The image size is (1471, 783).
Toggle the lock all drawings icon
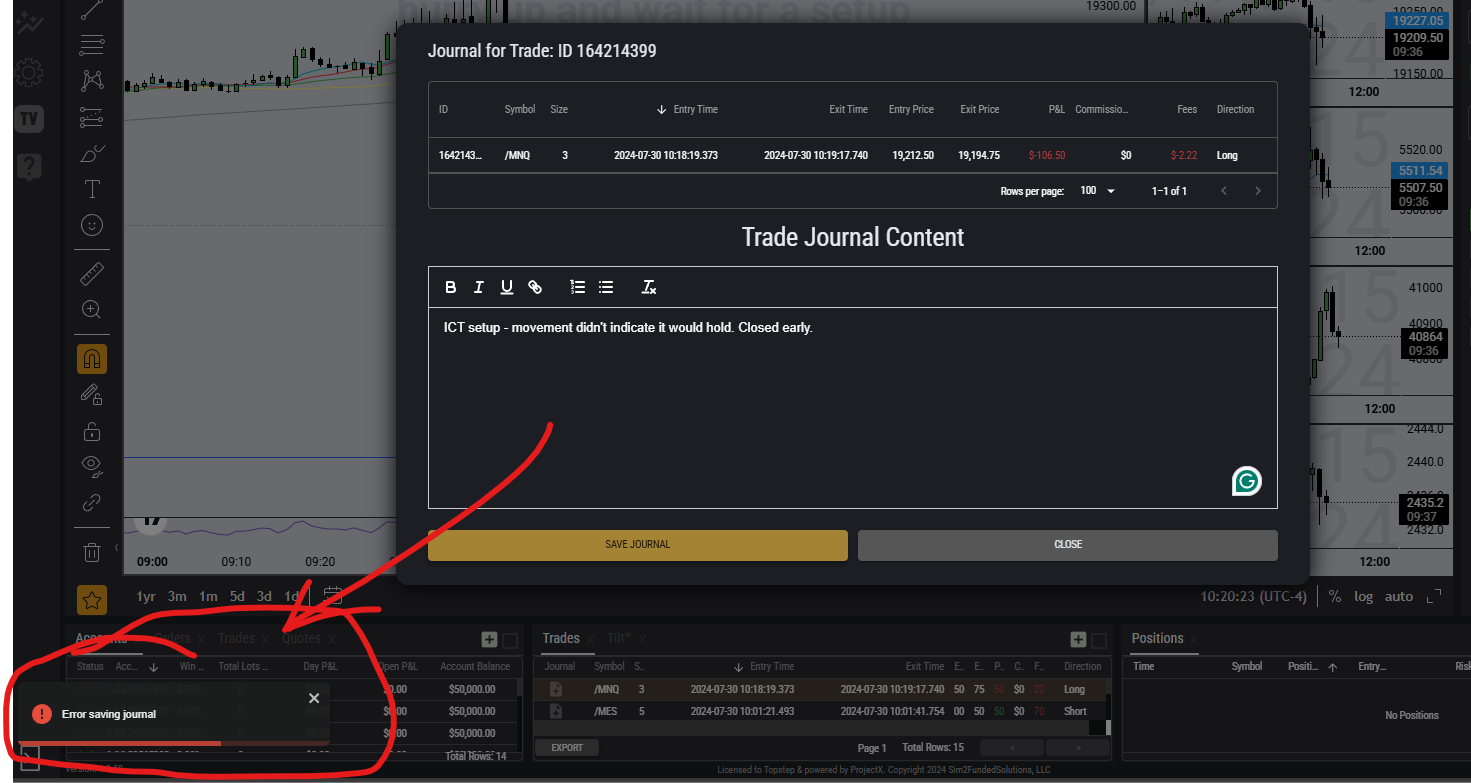coord(91,431)
